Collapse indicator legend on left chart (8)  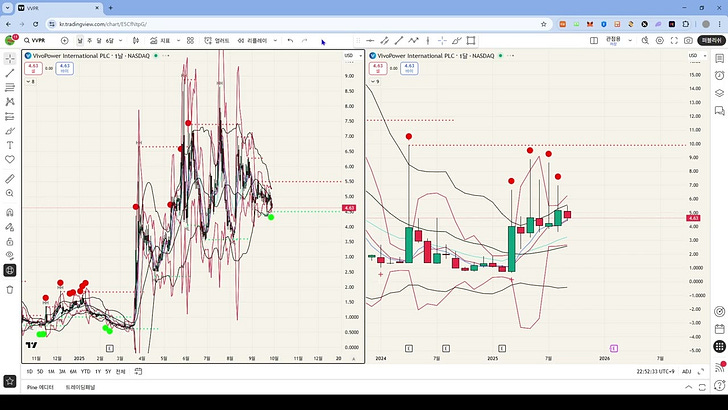click(x=30, y=81)
